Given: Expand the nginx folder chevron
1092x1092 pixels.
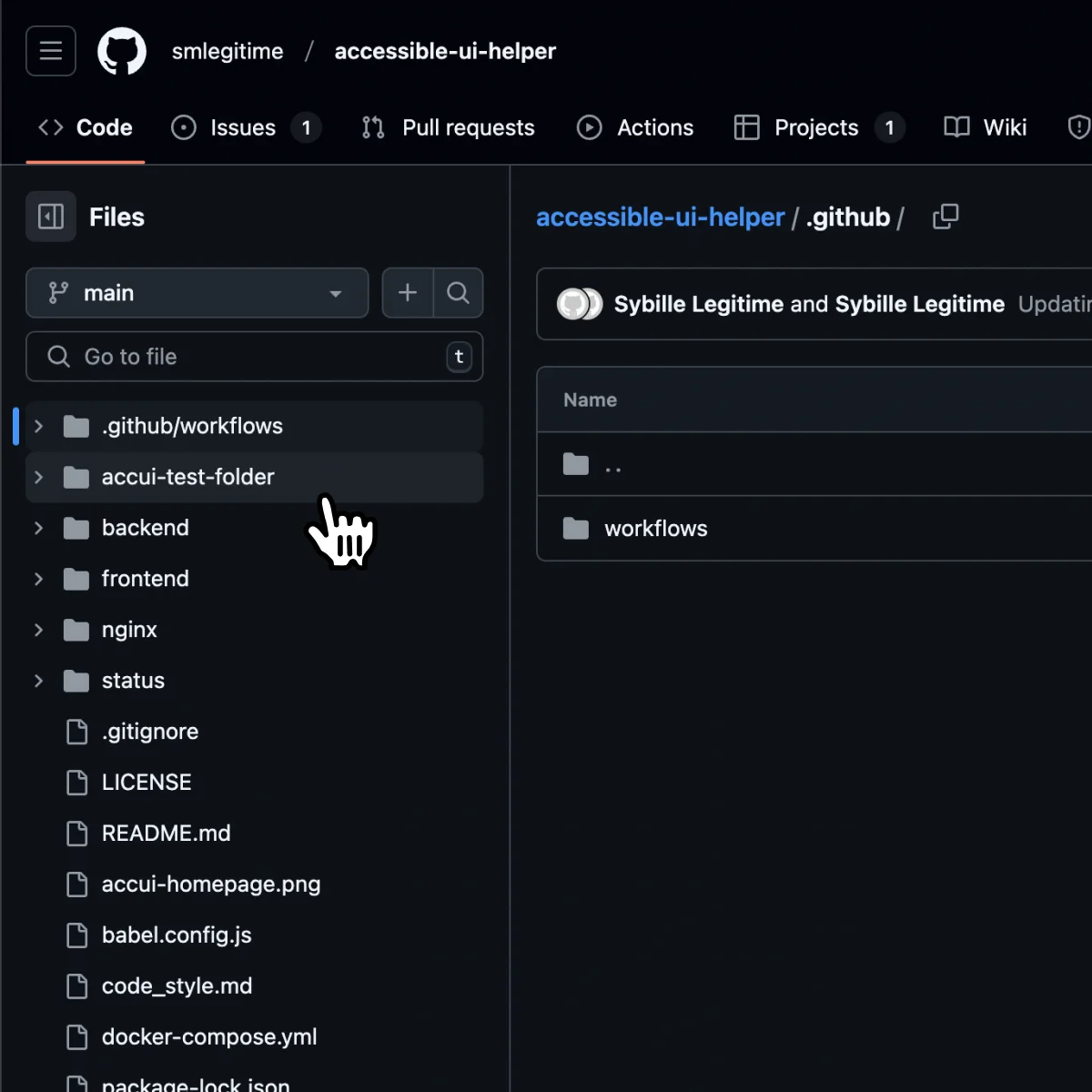Looking at the screenshot, I should 38,630.
